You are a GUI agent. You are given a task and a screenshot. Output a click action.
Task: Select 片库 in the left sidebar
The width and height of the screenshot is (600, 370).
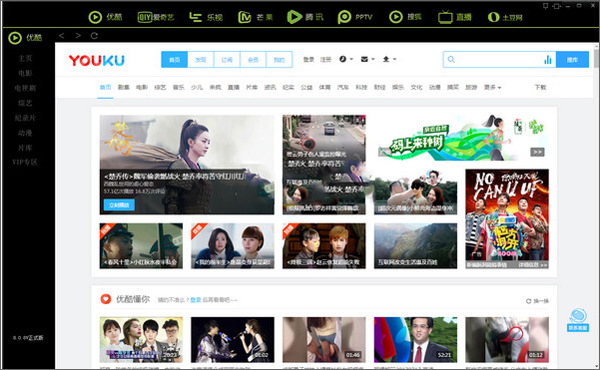click(x=25, y=148)
